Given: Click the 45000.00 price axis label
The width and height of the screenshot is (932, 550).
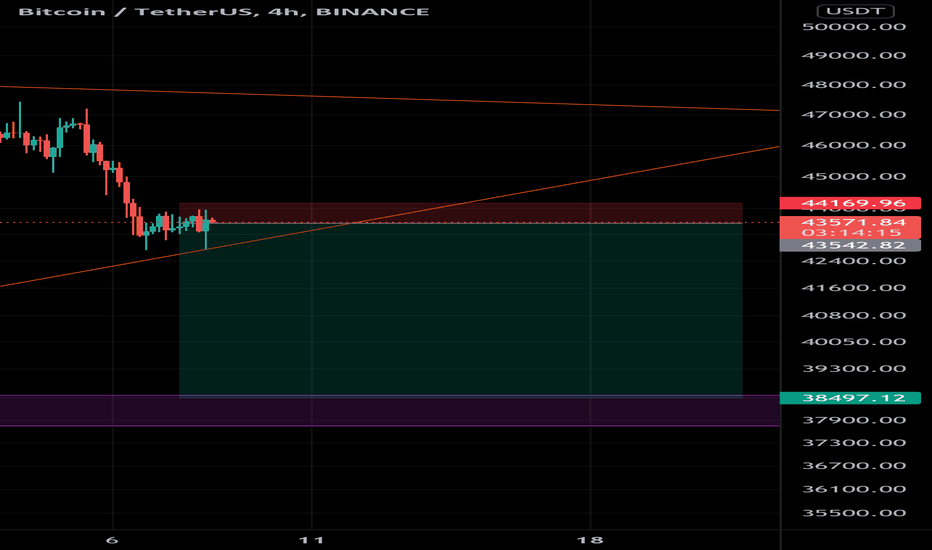Looking at the screenshot, I should (854, 177).
